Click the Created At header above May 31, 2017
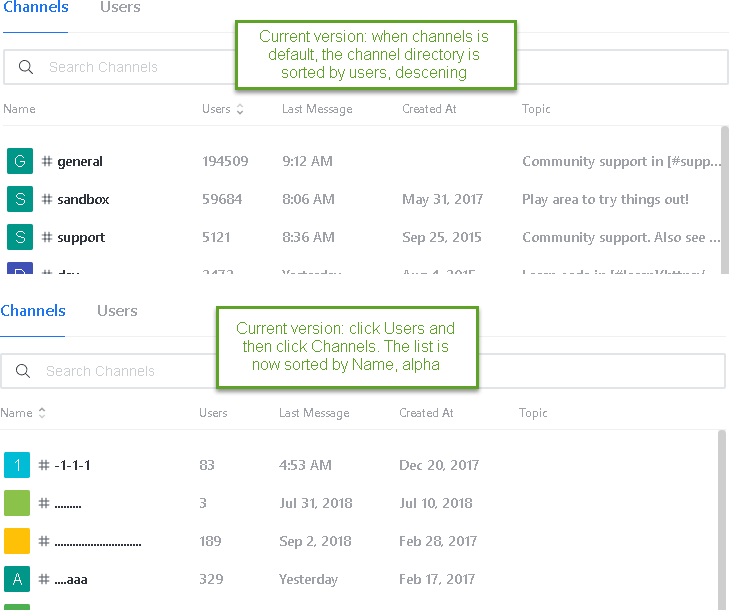The image size is (729, 610). coord(429,109)
